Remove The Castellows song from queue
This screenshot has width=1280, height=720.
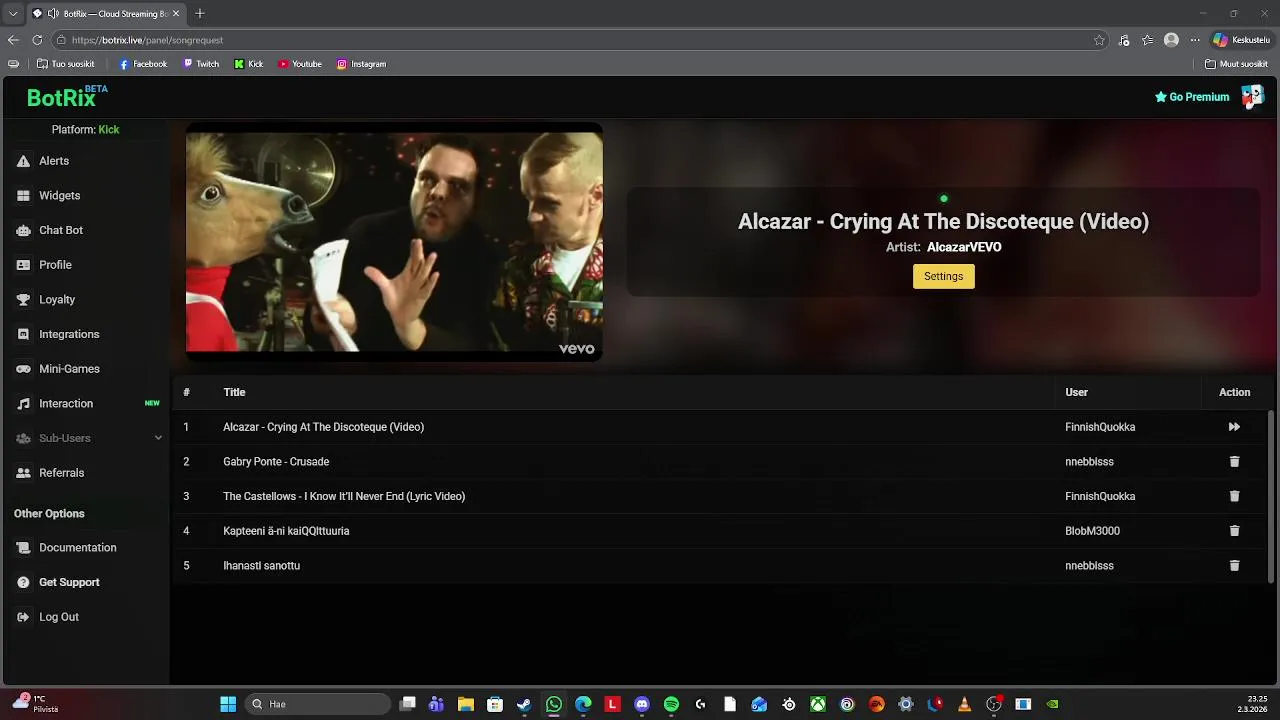(1234, 496)
